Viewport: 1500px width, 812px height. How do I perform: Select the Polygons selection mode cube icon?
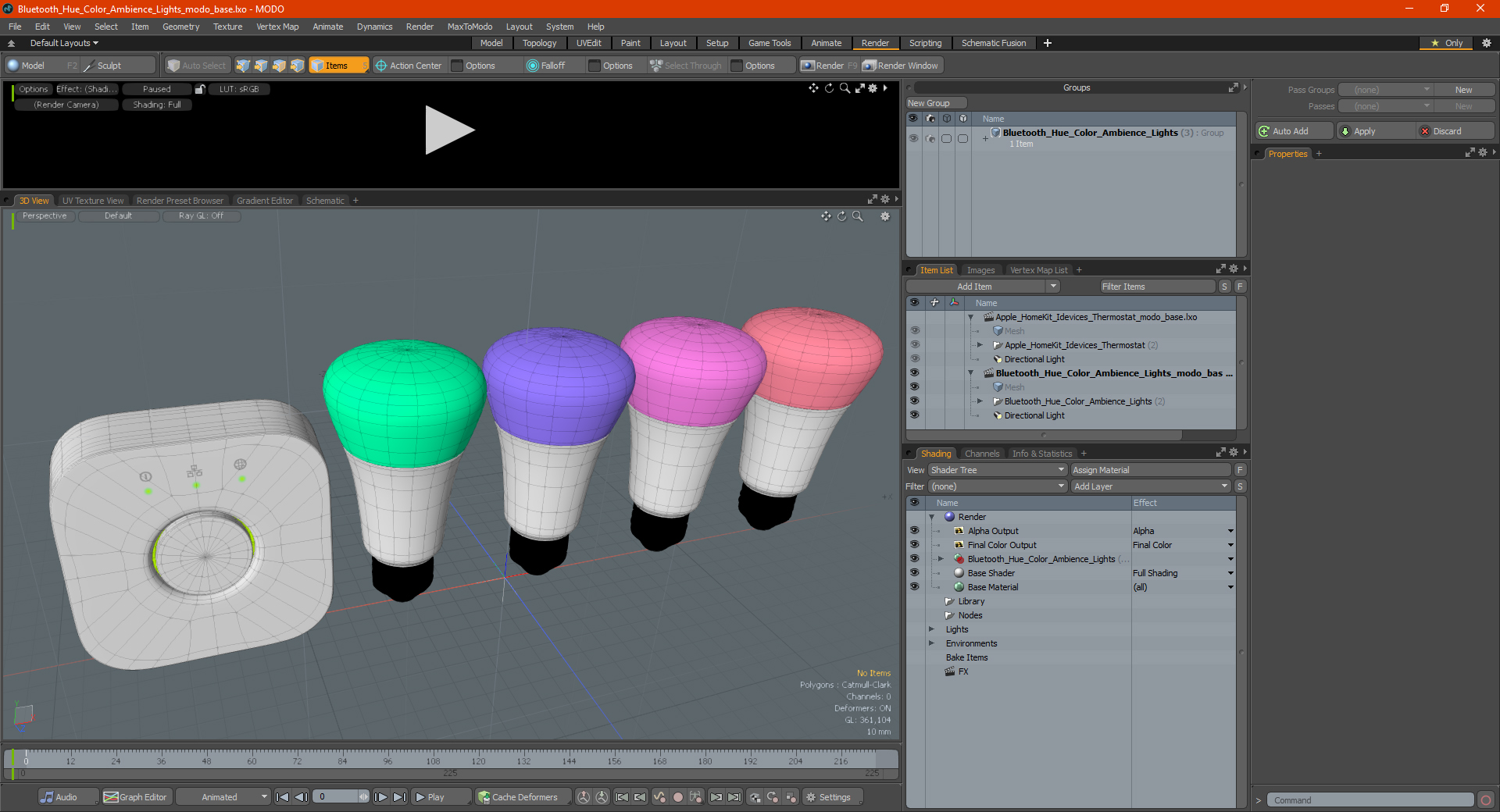coord(279,66)
